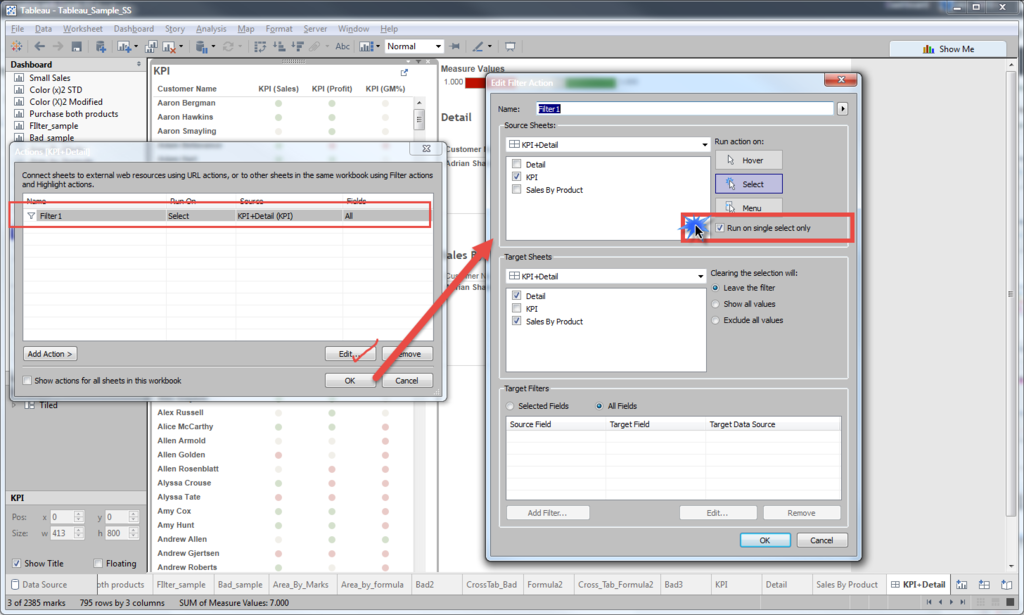Open Target Sheets KPI+Detail dropdown

[x=606, y=276]
